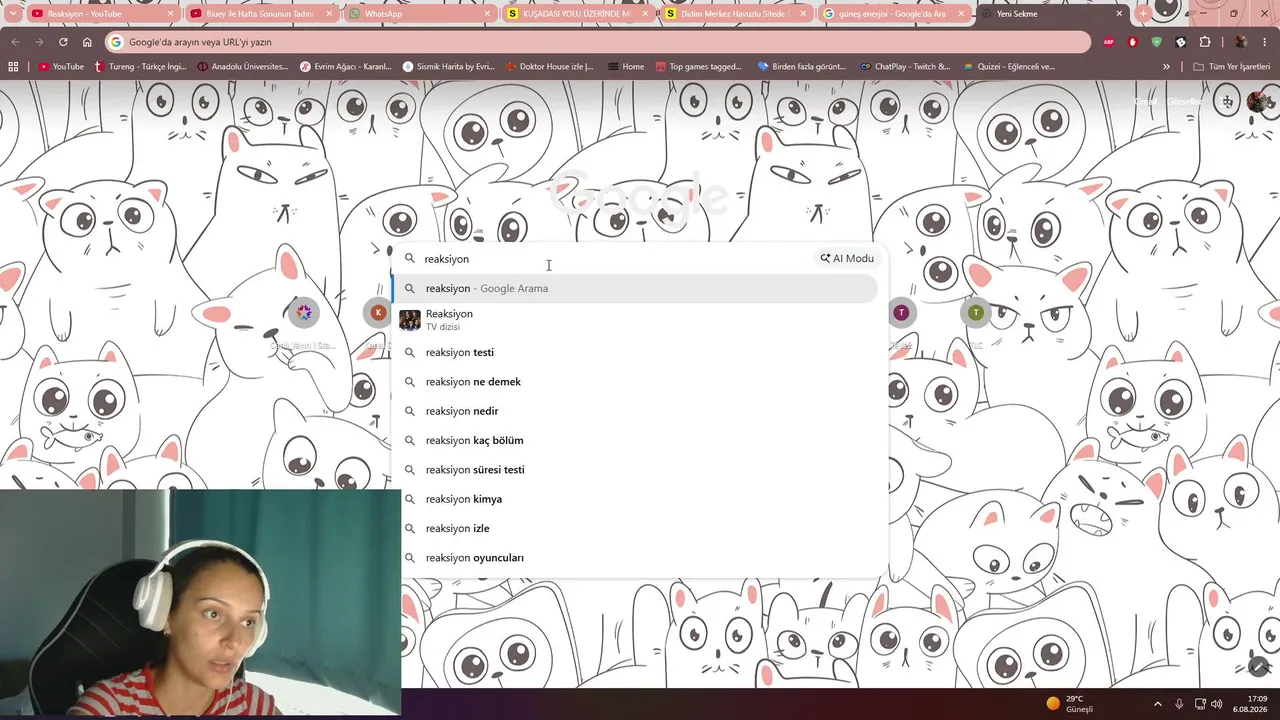
Task: Open the green shield extension icon
Action: point(1157,42)
